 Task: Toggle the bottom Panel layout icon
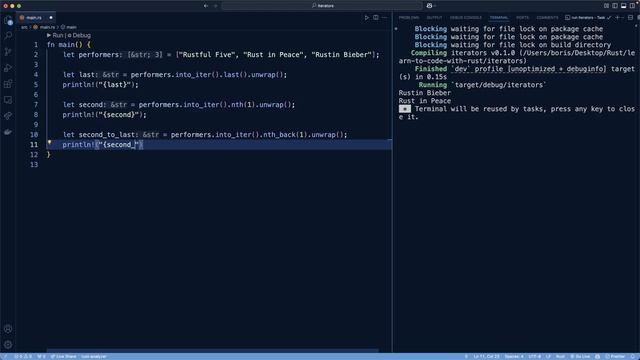(623, 6)
